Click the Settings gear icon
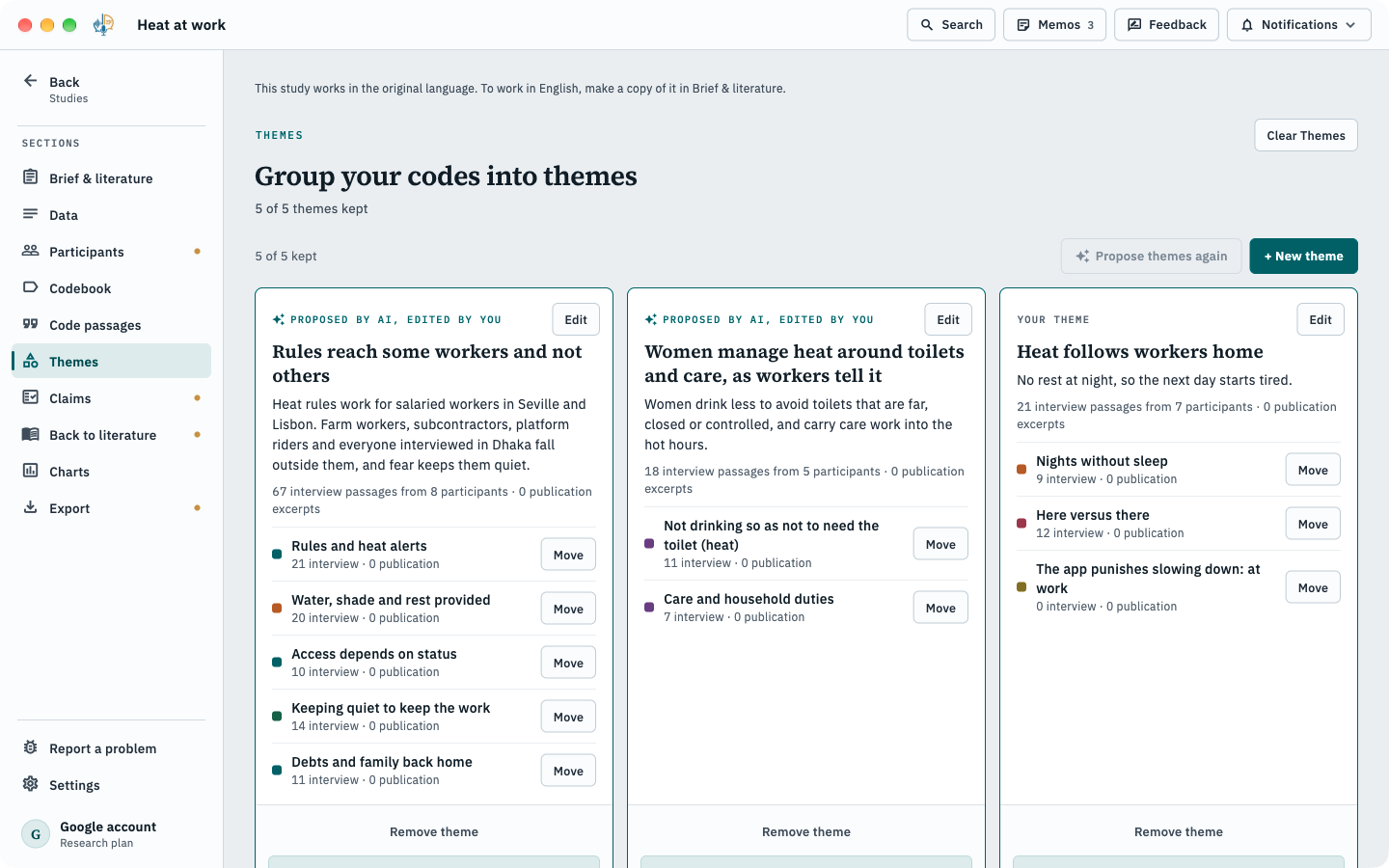Viewport: 1389px width, 868px height. click(x=30, y=784)
